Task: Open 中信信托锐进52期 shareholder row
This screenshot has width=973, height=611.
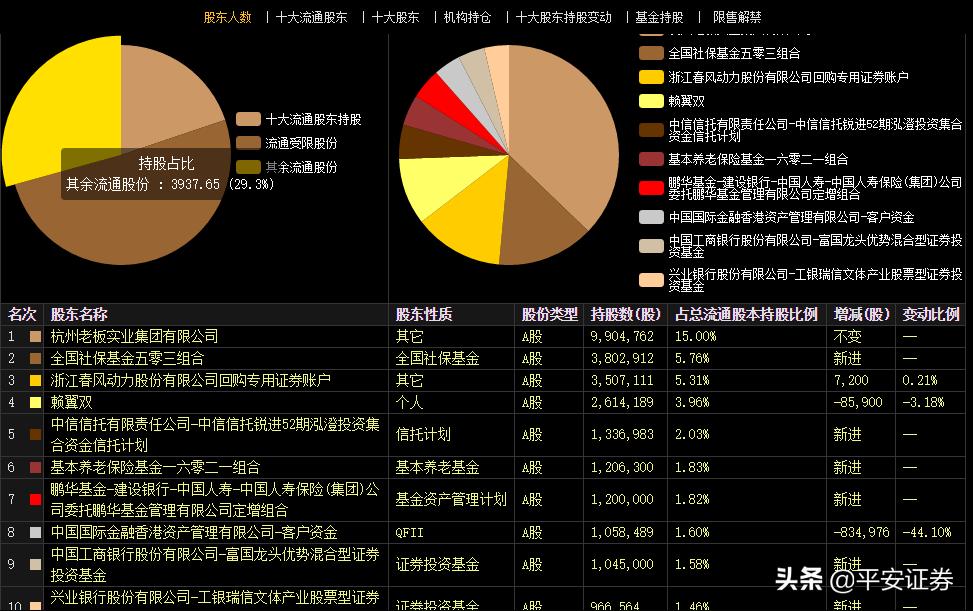Action: tap(215, 435)
